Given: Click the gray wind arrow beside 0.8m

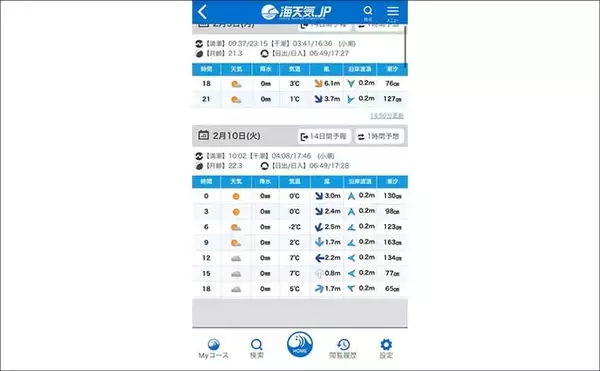Looking at the screenshot, I should pyautogui.click(x=319, y=273).
